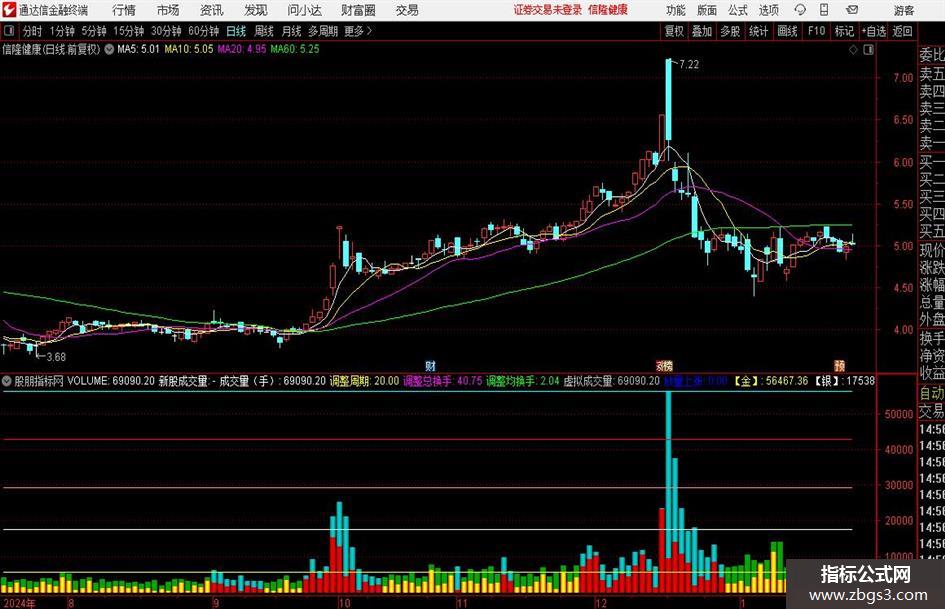Image resolution: width=945 pixels, height=609 pixels.
Task: Switch to 60分钟 period tab
Action: click(204, 31)
